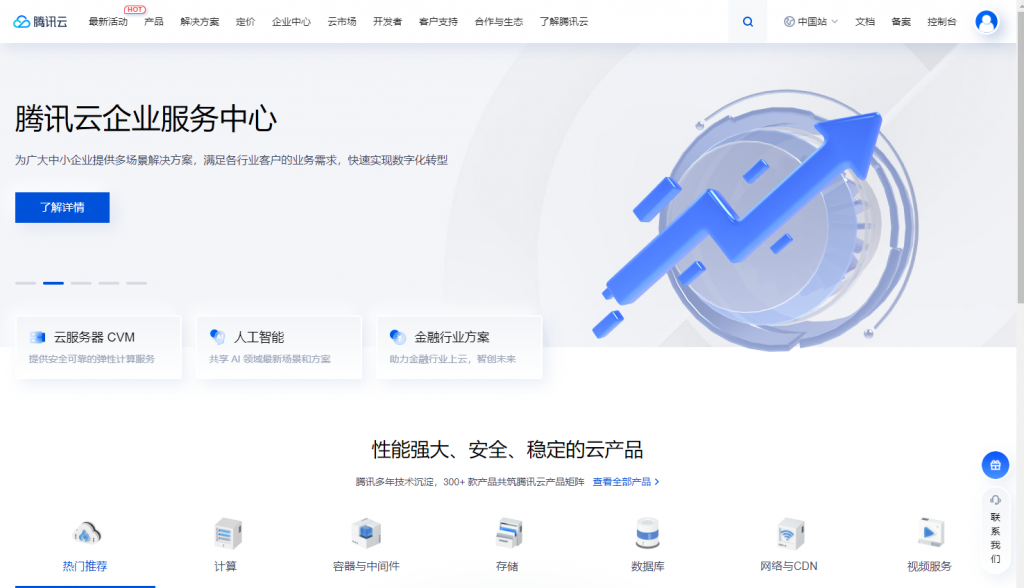Switch to the 存储 tab label

pos(507,566)
